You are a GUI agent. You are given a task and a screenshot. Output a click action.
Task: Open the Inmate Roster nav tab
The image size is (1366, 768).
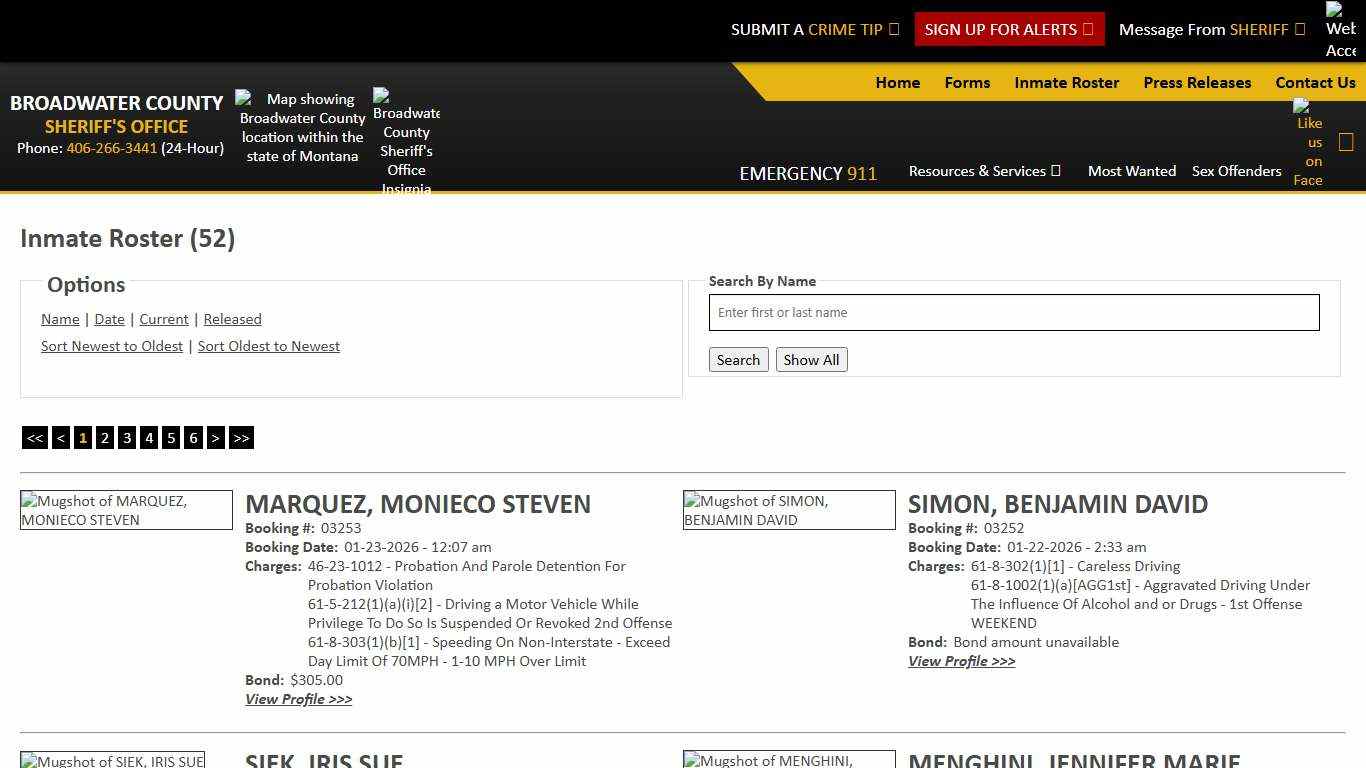click(1066, 83)
